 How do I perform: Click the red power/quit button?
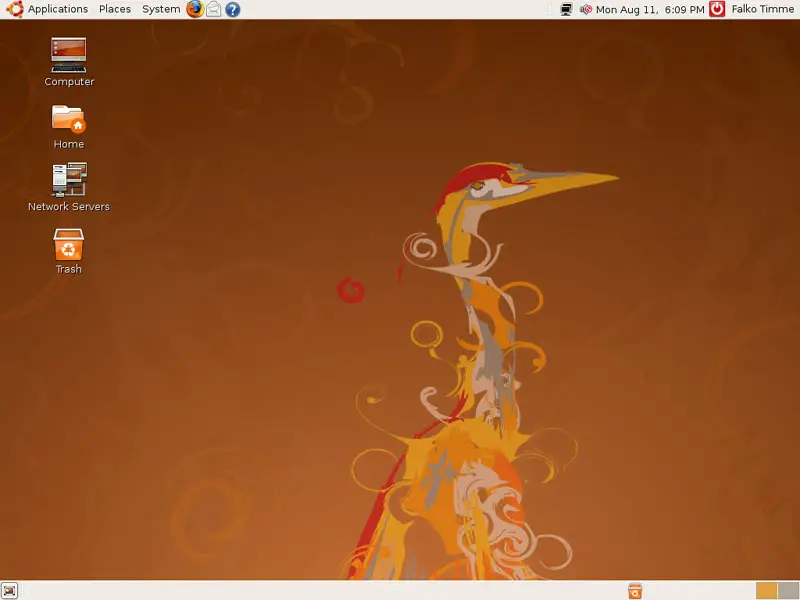click(x=717, y=9)
